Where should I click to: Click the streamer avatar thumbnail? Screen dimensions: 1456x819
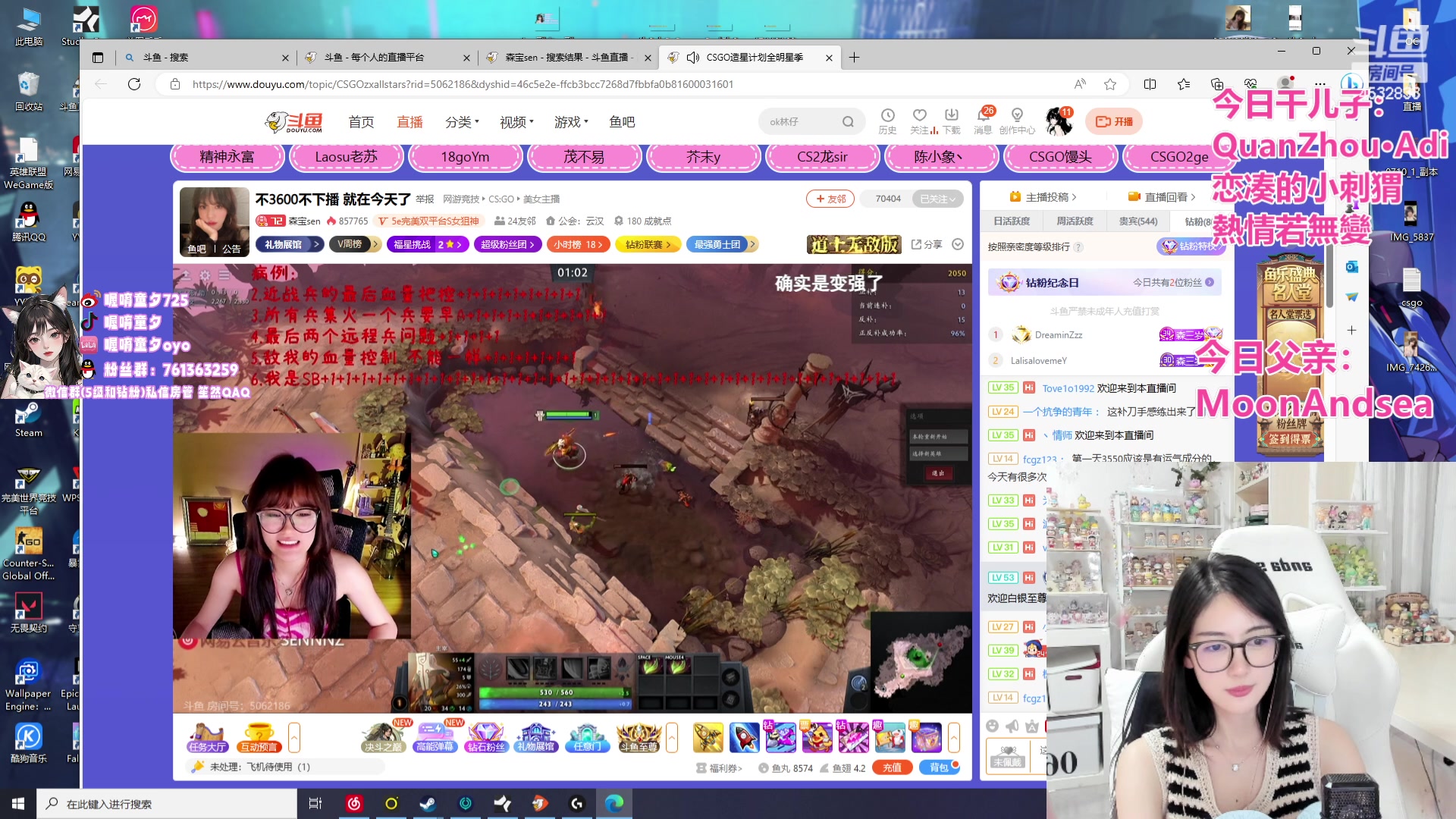point(215,222)
